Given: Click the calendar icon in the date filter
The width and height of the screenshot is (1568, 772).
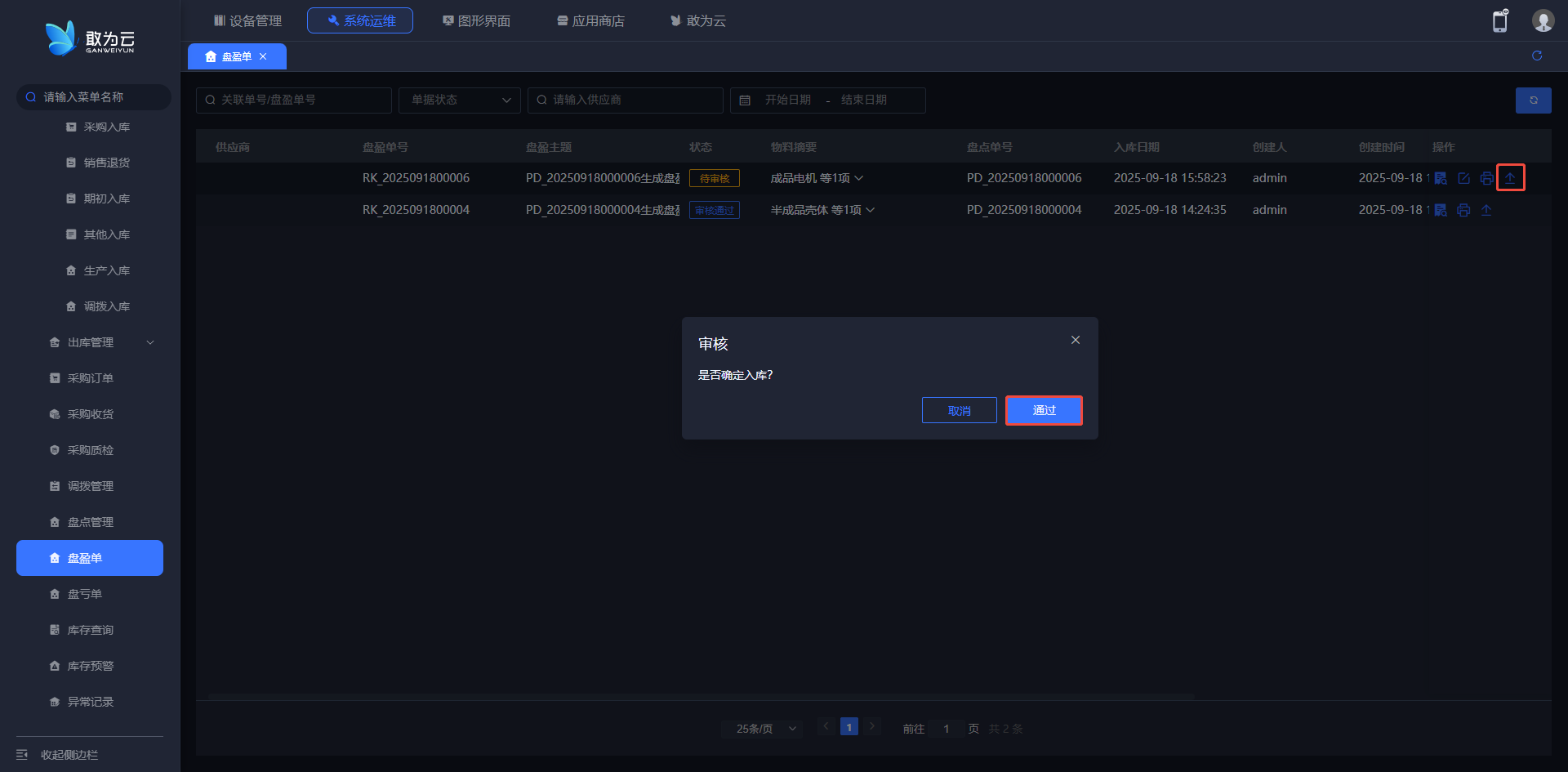Looking at the screenshot, I should 745,100.
